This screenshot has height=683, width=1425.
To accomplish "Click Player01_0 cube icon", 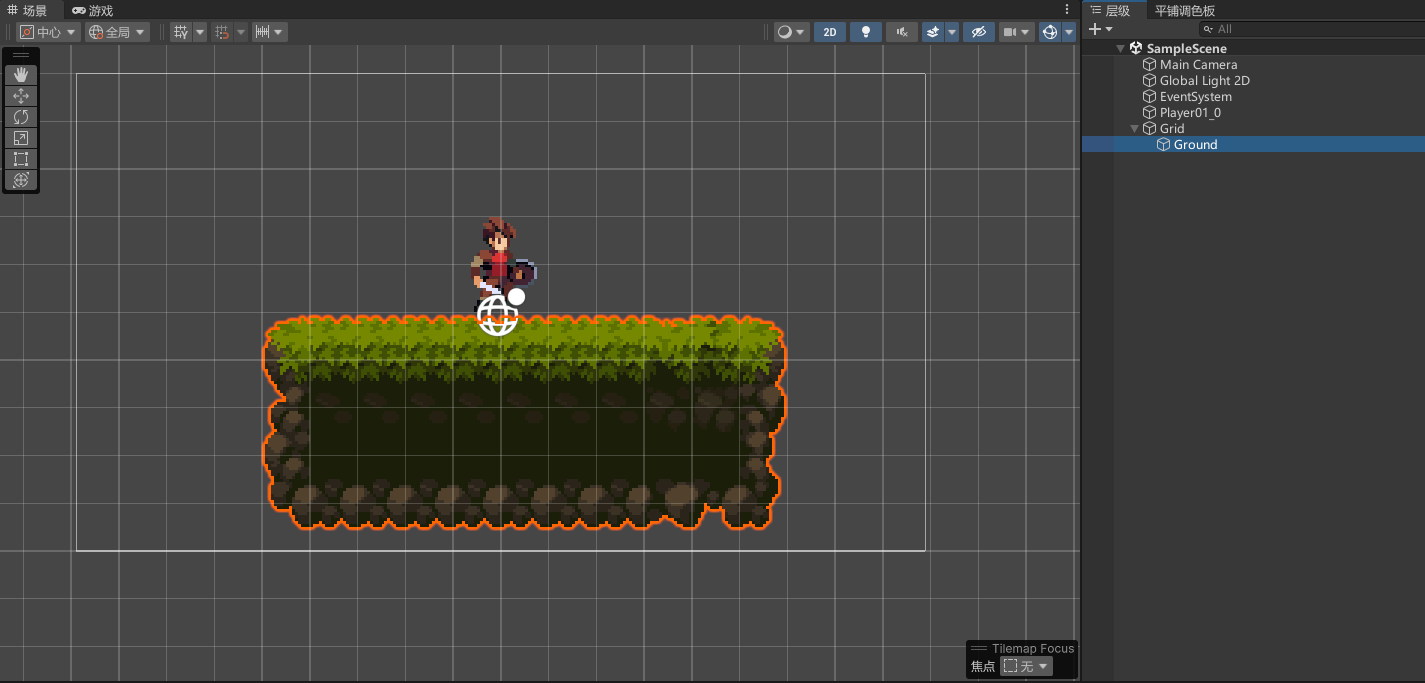I will point(1149,112).
